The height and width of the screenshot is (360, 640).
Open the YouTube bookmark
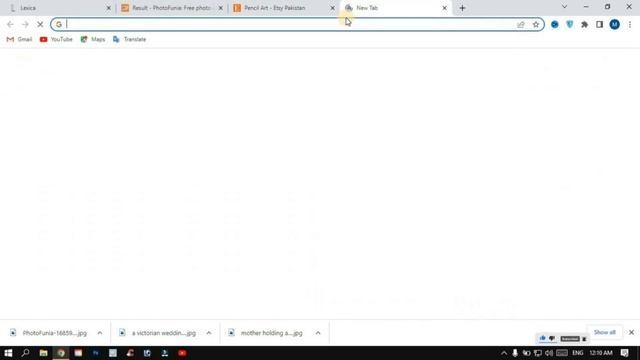[x=56, y=39]
